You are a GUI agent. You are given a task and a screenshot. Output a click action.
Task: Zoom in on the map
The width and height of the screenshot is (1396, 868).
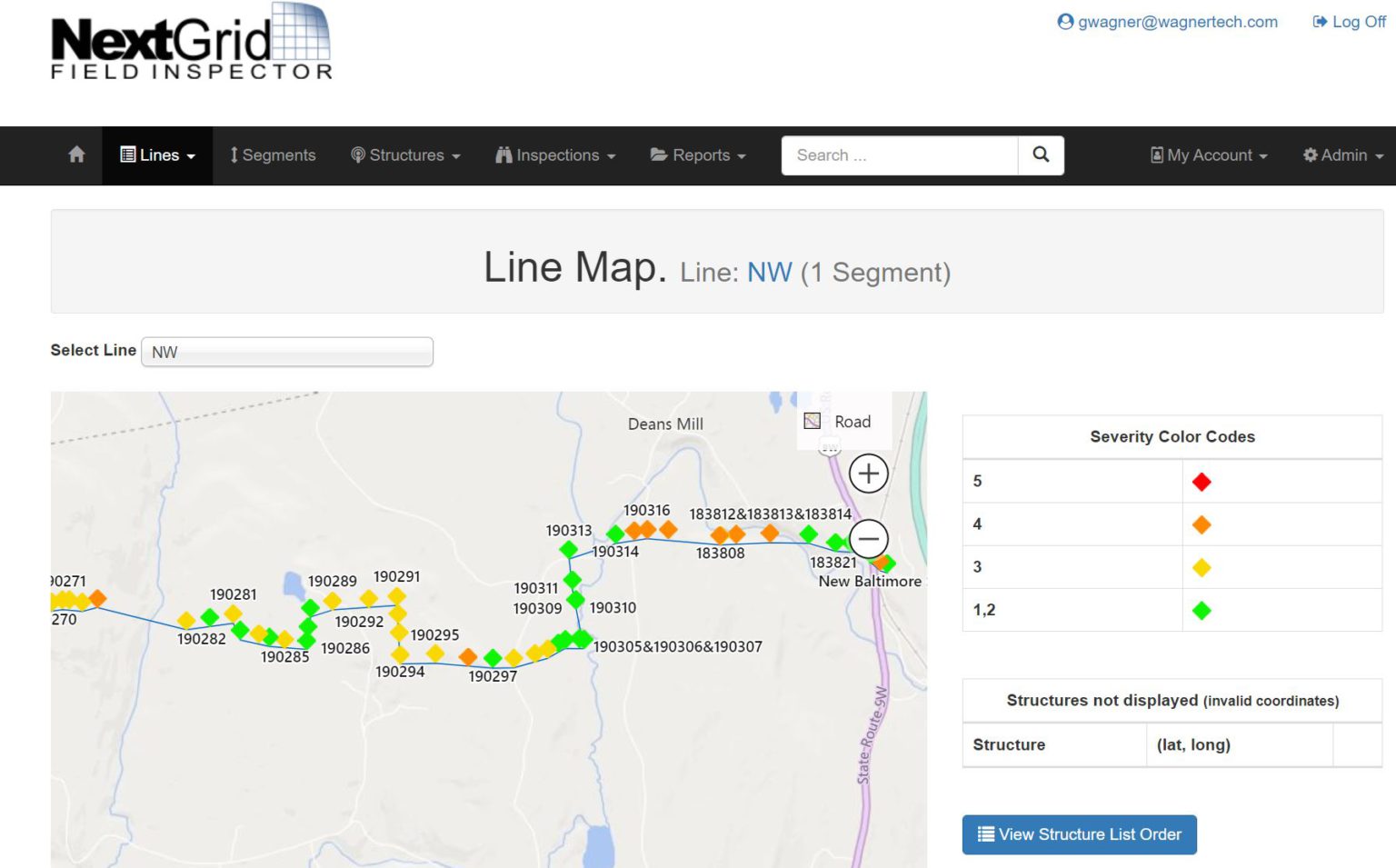(x=868, y=474)
